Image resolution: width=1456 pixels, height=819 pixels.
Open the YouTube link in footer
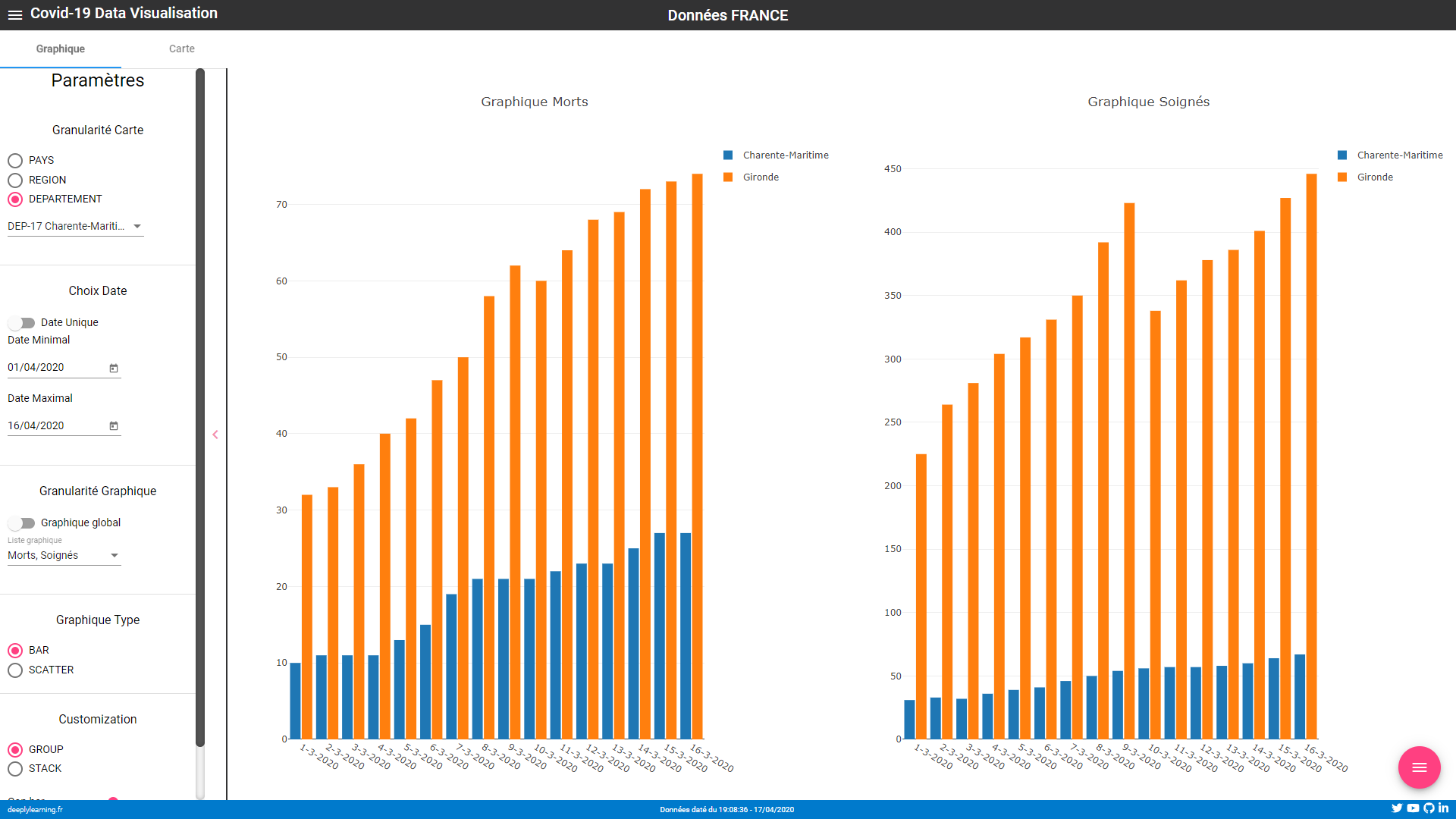click(x=1413, y=808)
